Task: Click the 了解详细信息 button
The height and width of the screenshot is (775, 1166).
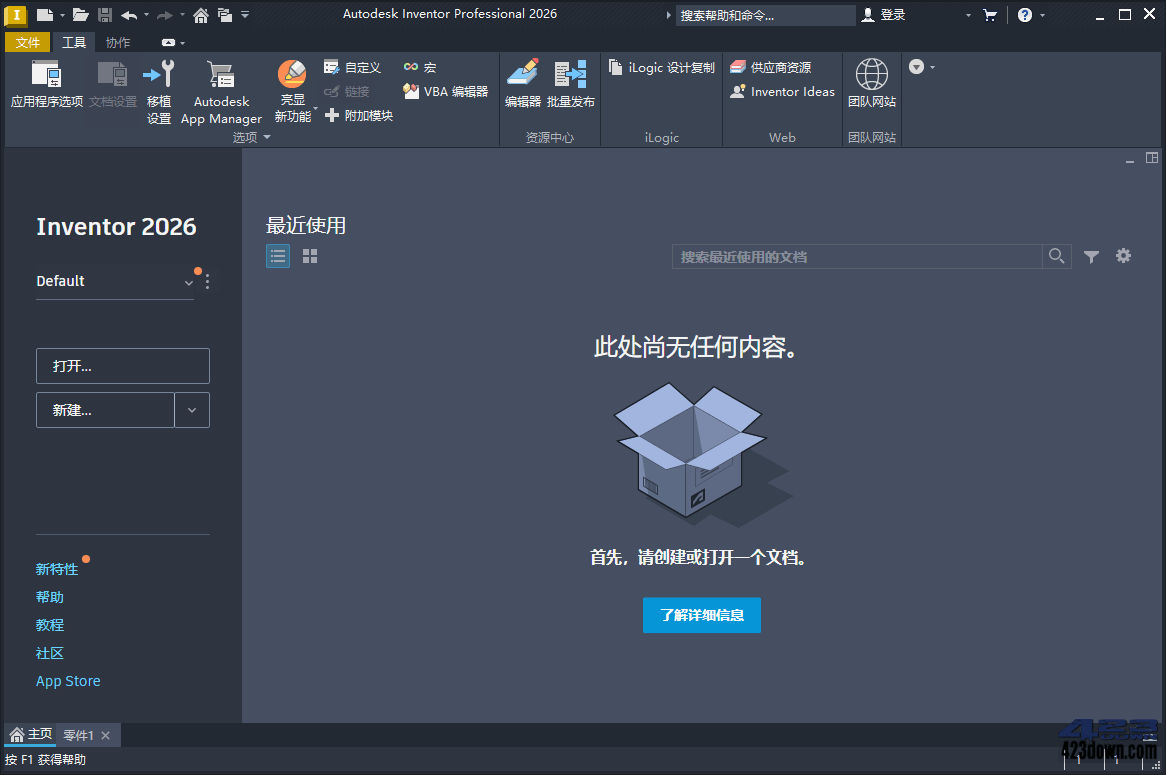Action: point(701,615)
